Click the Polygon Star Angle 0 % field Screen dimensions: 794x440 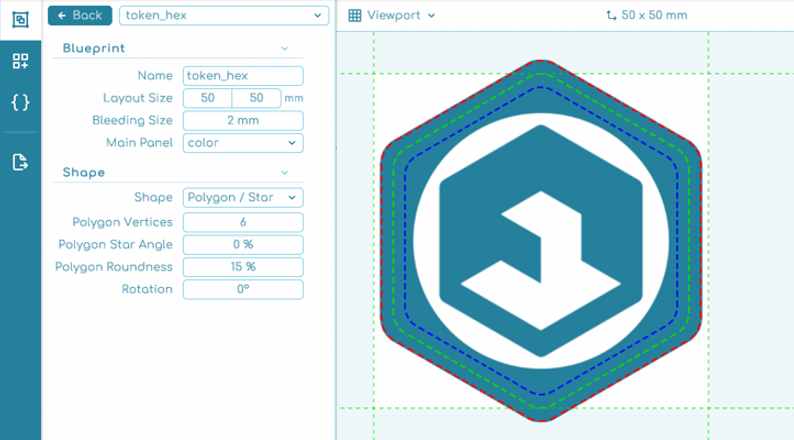pyautogui.click(x=243, y=245)
